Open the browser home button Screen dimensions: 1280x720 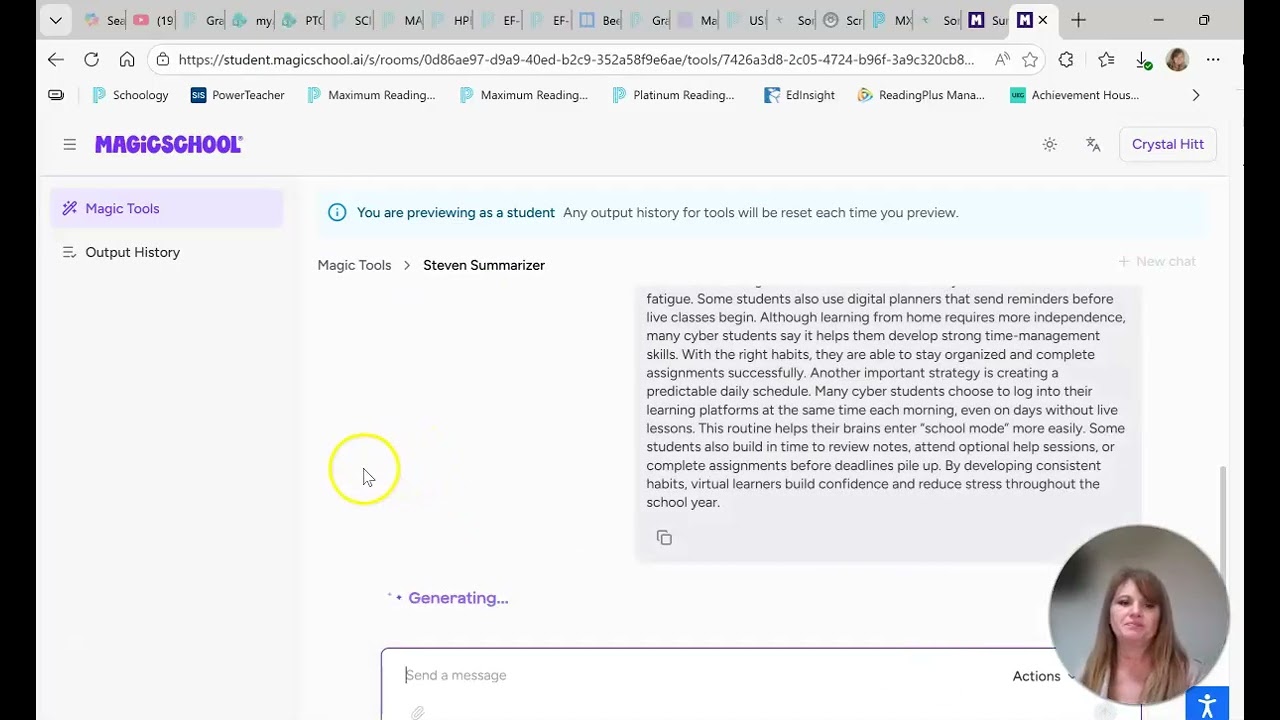point(127,60)
